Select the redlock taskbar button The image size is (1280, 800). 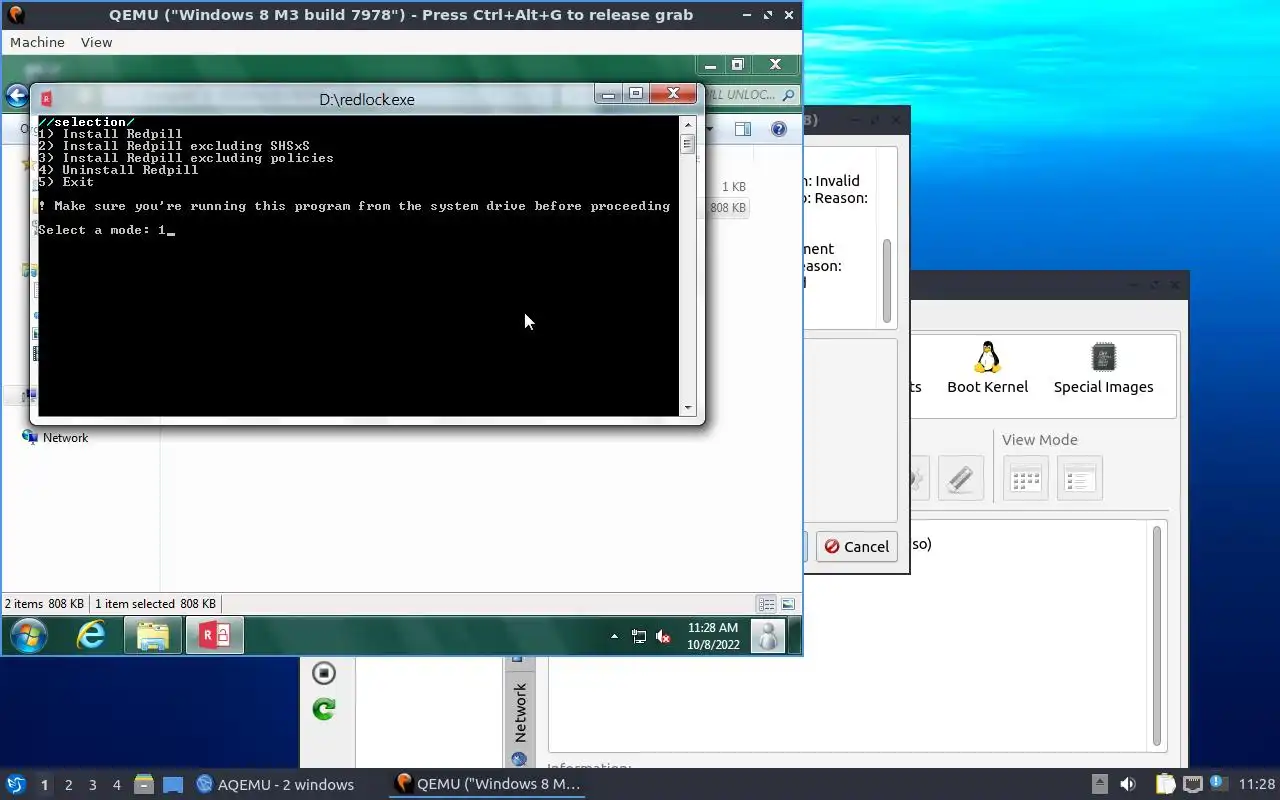214,636
